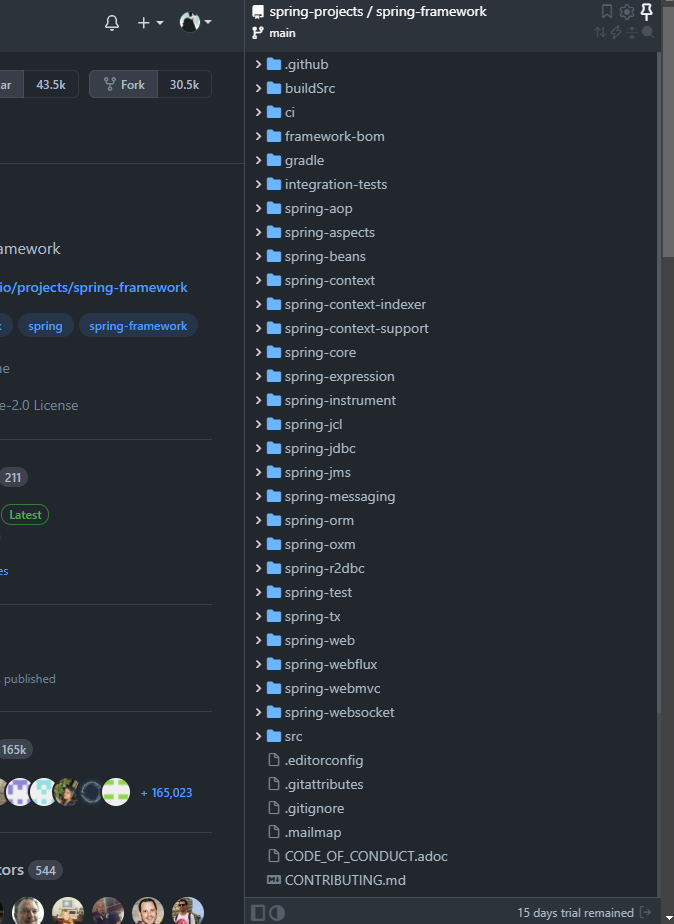Expand the spring-expression folder chevron
Screen dimensions: 674x924
pyautogui.click(x=258, y=377)
